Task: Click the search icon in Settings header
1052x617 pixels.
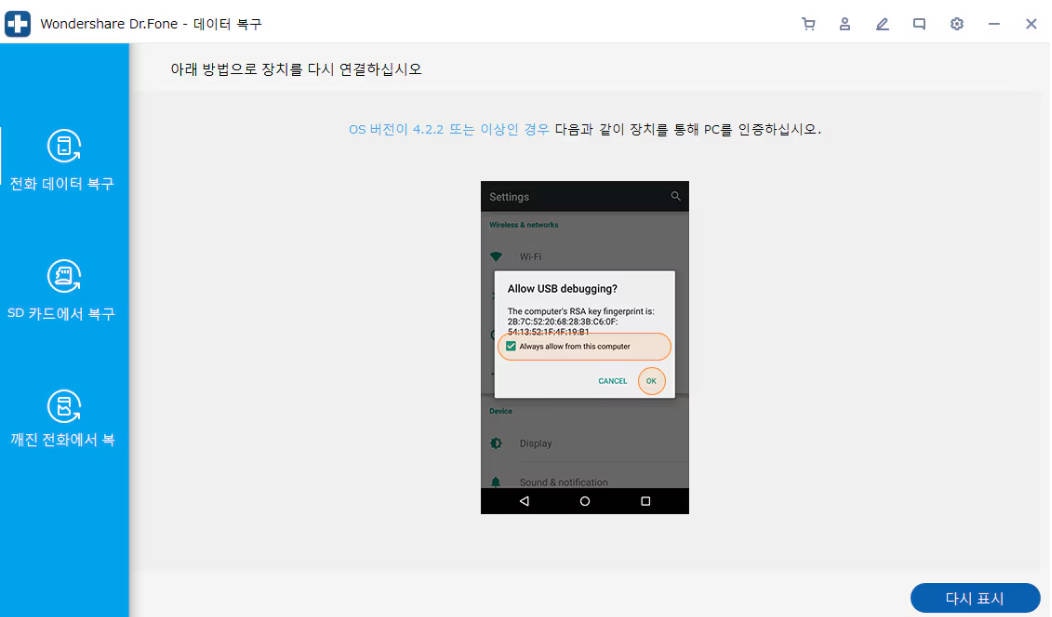Action: point(676,196)
